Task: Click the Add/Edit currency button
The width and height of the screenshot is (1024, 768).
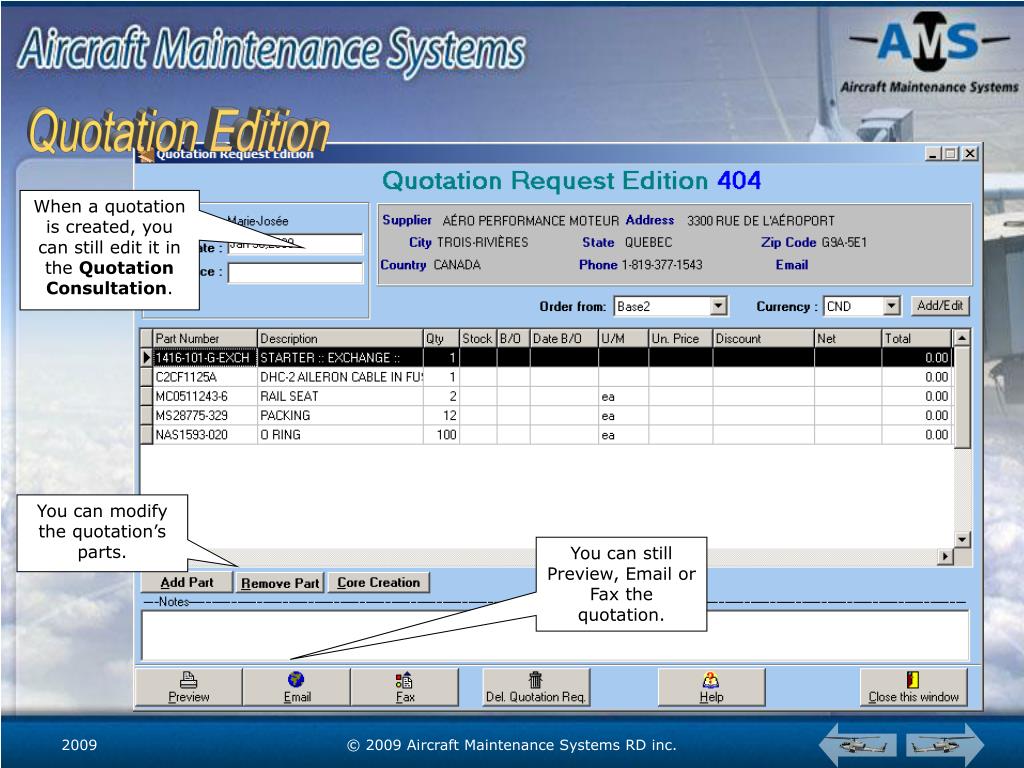Action: 940,306
